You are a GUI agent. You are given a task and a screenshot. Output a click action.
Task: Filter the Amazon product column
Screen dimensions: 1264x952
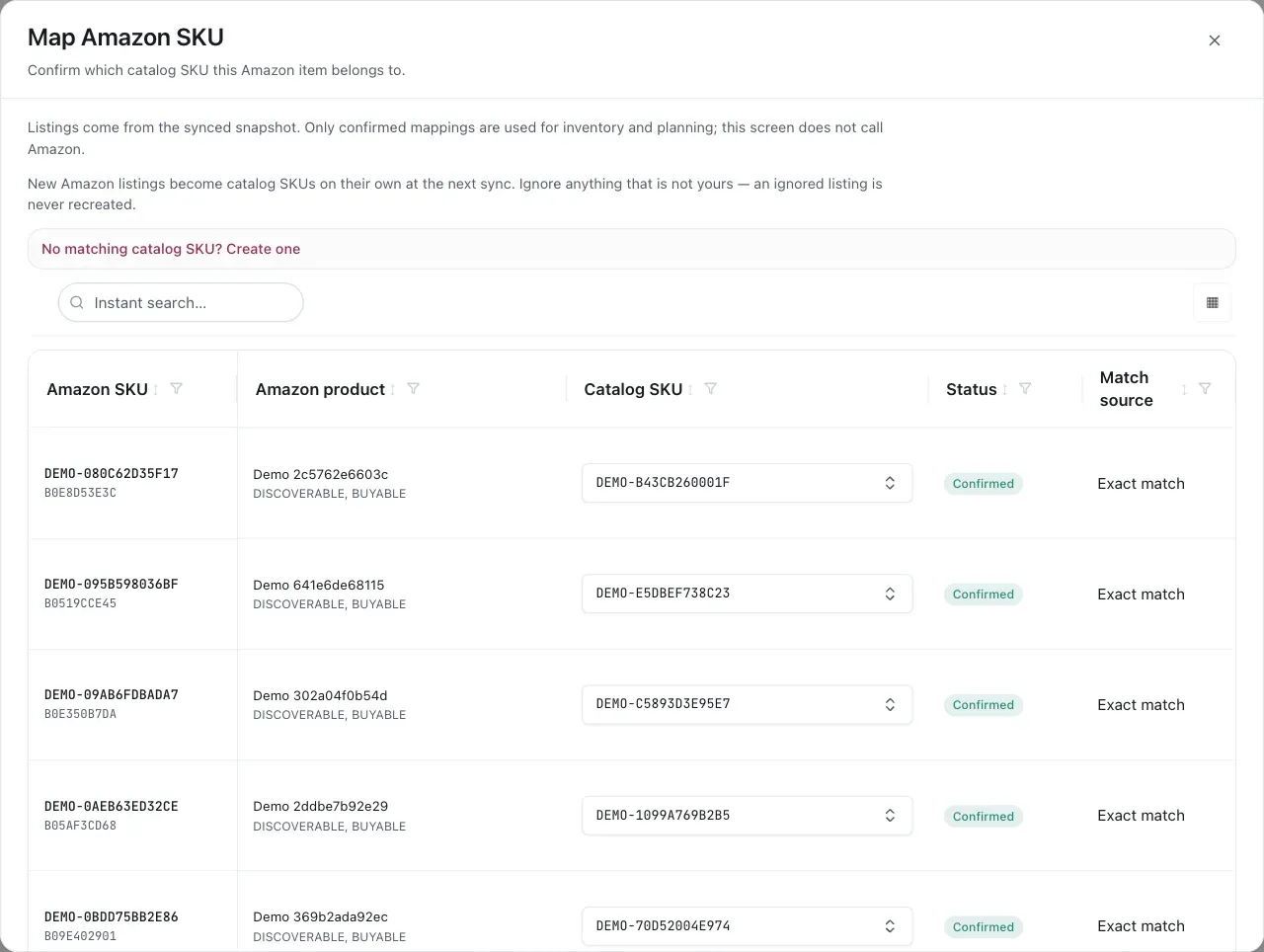414,389
